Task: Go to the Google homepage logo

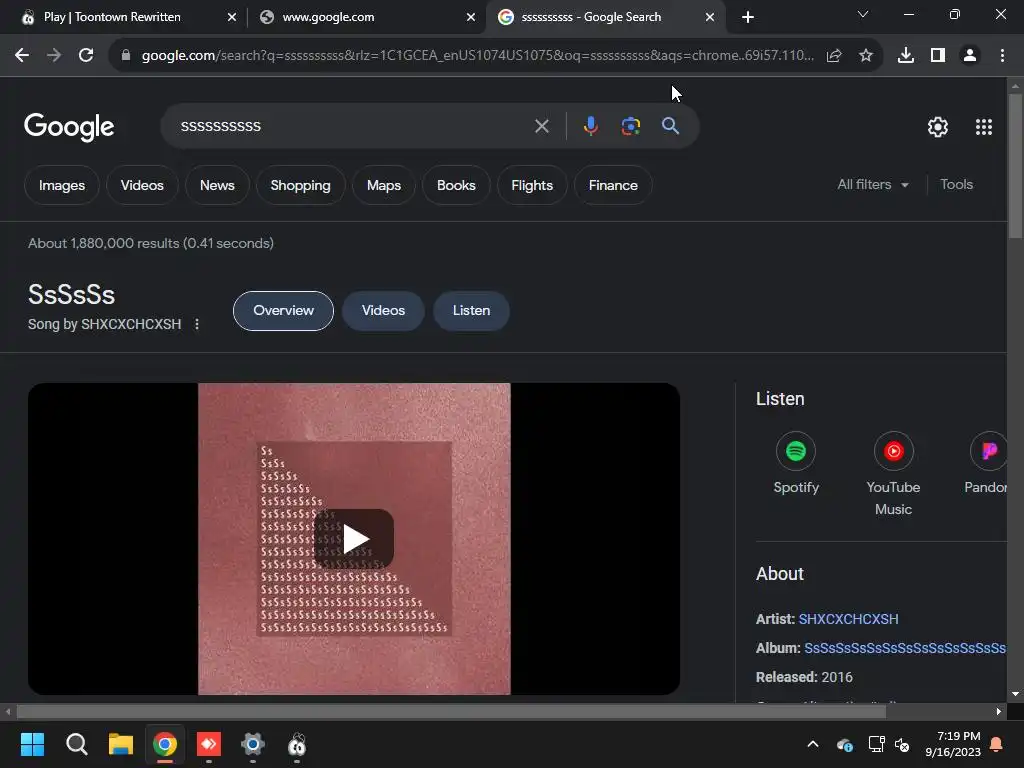Action: 69,127
